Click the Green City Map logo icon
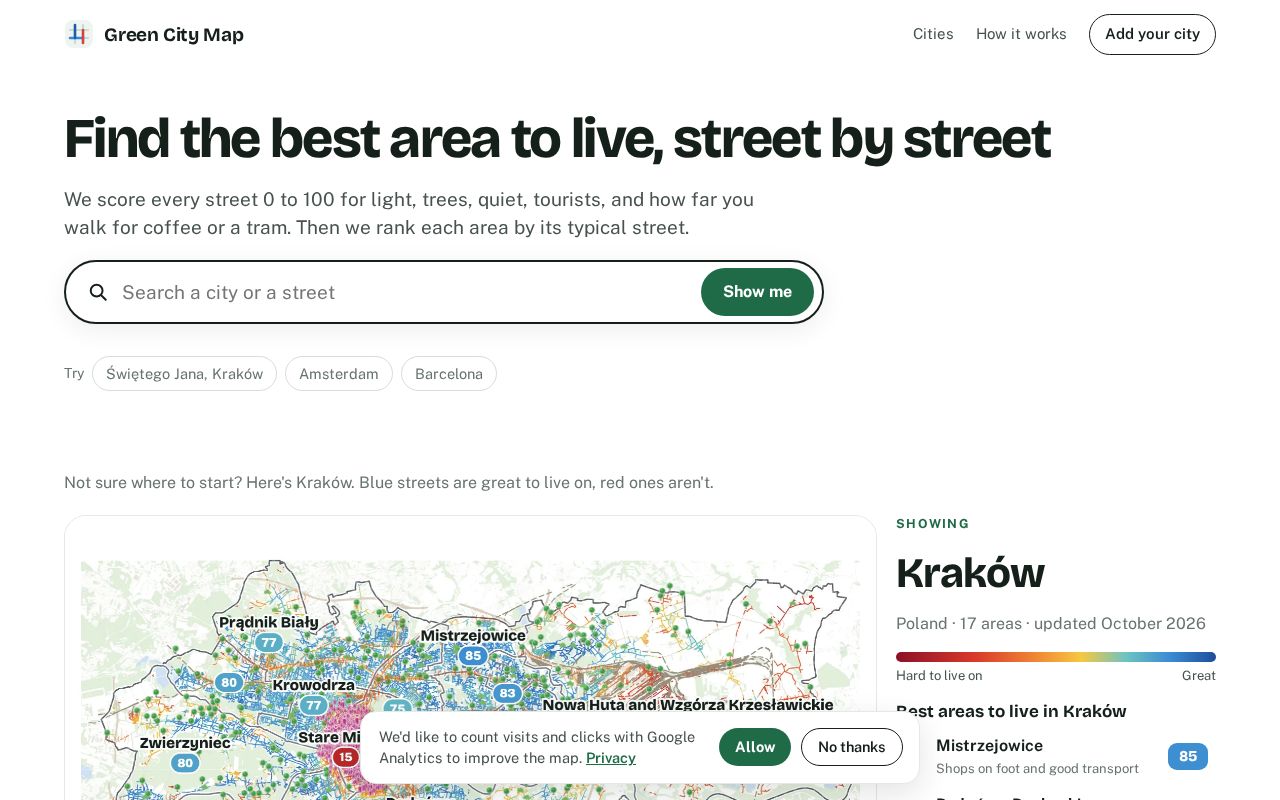The width and height of the screenshot is (1280, 800). (79, 34)
